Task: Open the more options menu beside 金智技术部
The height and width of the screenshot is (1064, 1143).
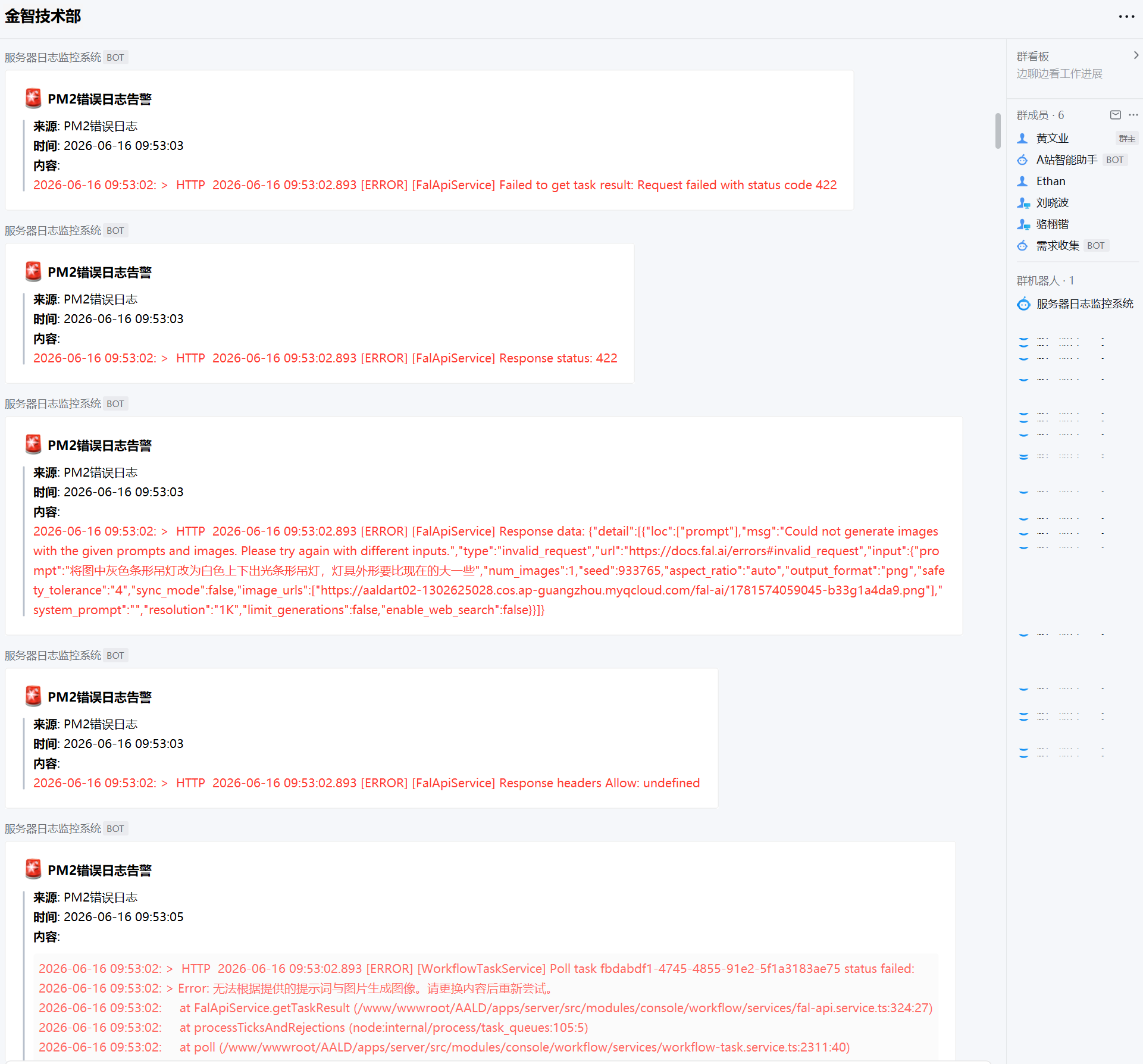Action: 1126,17
